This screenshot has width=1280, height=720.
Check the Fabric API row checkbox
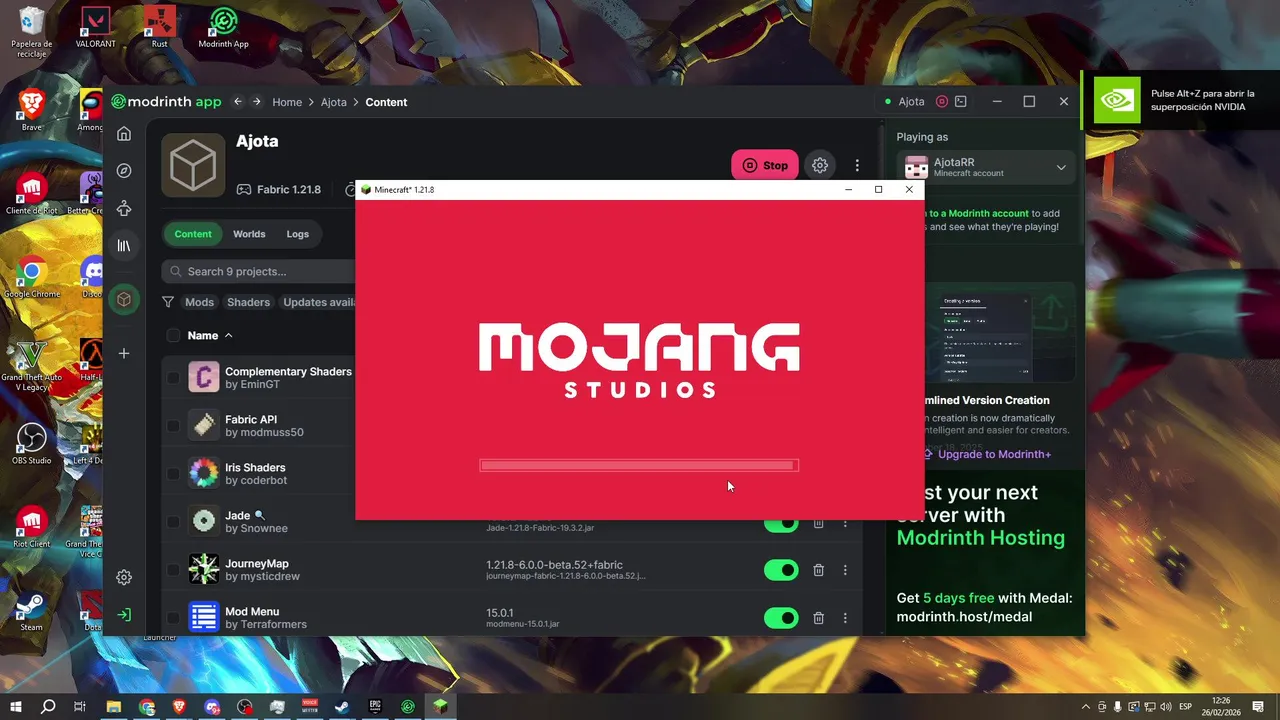tap(173, 426)
